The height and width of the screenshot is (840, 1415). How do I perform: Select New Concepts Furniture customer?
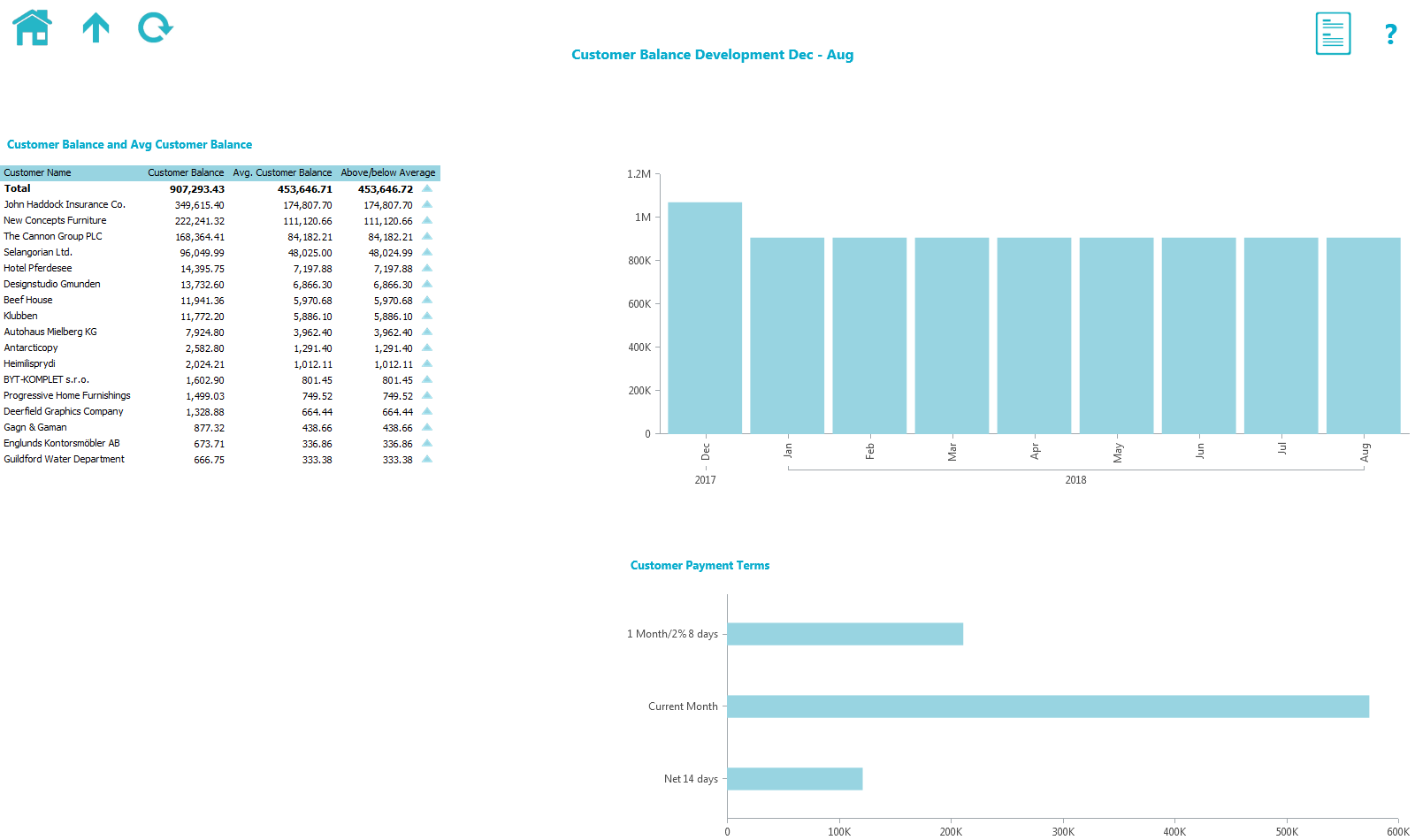[x=54, y=220]
